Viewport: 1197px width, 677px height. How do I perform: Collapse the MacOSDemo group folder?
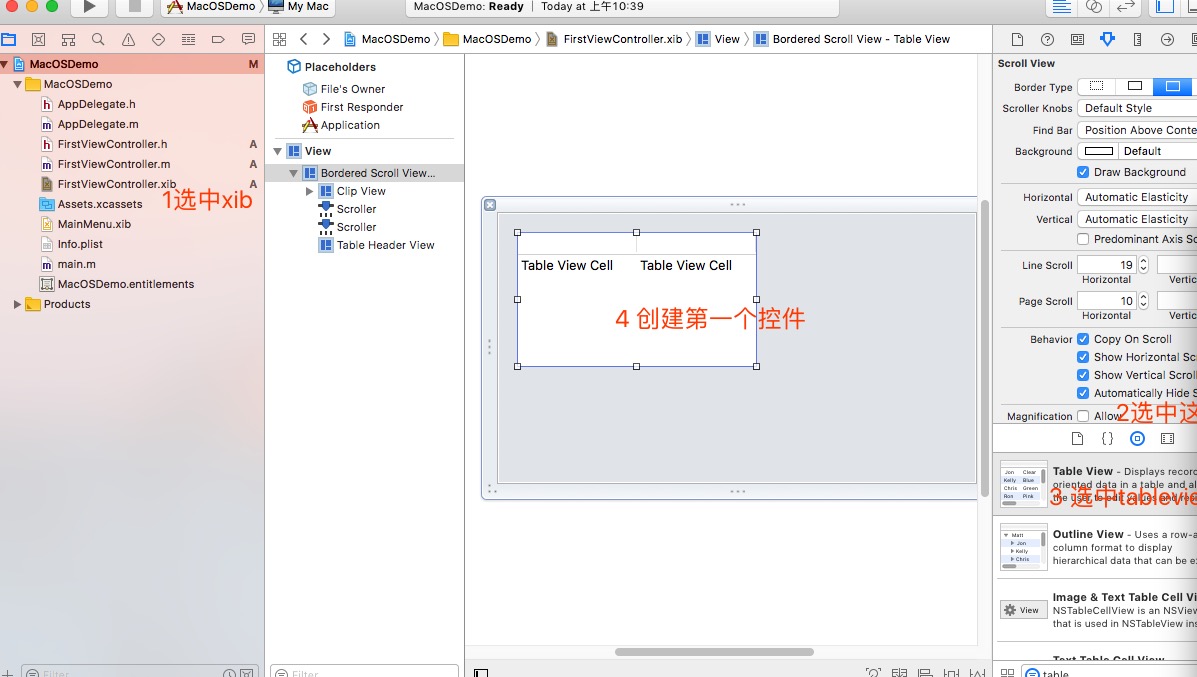[x=17, y=84]
